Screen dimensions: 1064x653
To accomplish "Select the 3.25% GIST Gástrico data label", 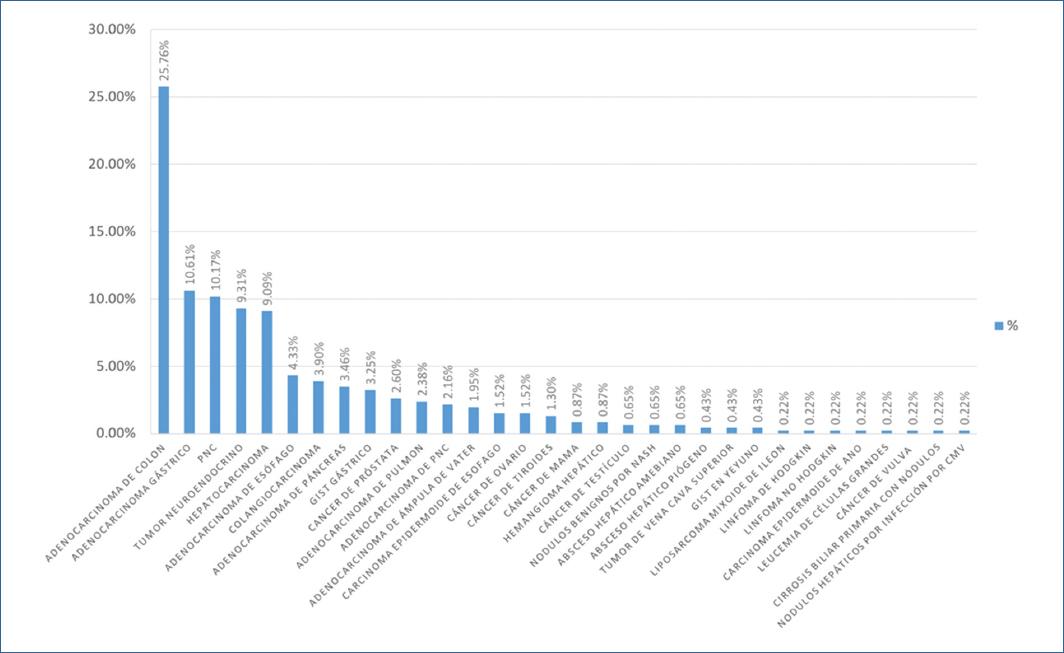I will tap(371, 367).
